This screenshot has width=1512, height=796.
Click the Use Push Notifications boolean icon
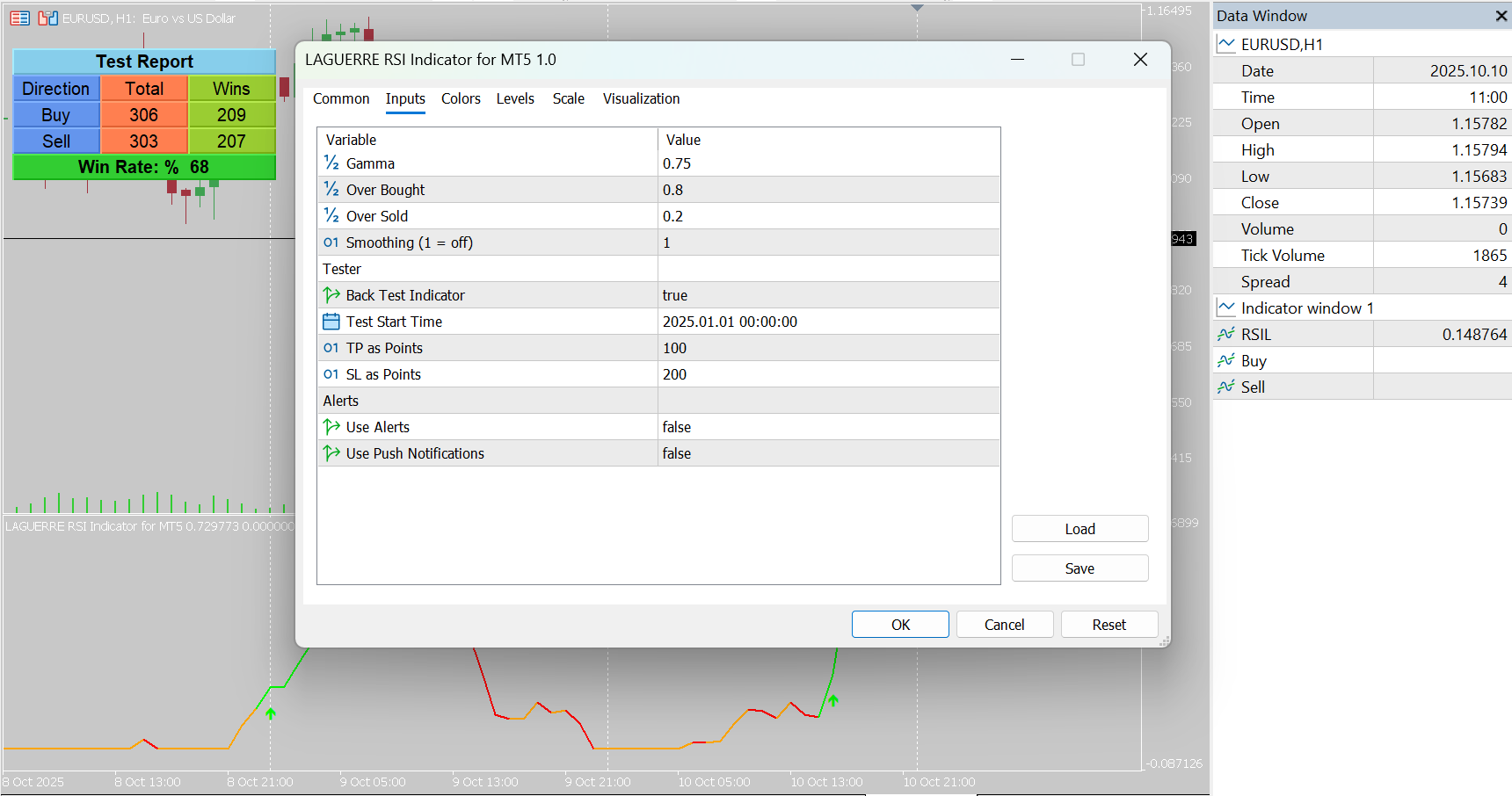pos(331,453)
